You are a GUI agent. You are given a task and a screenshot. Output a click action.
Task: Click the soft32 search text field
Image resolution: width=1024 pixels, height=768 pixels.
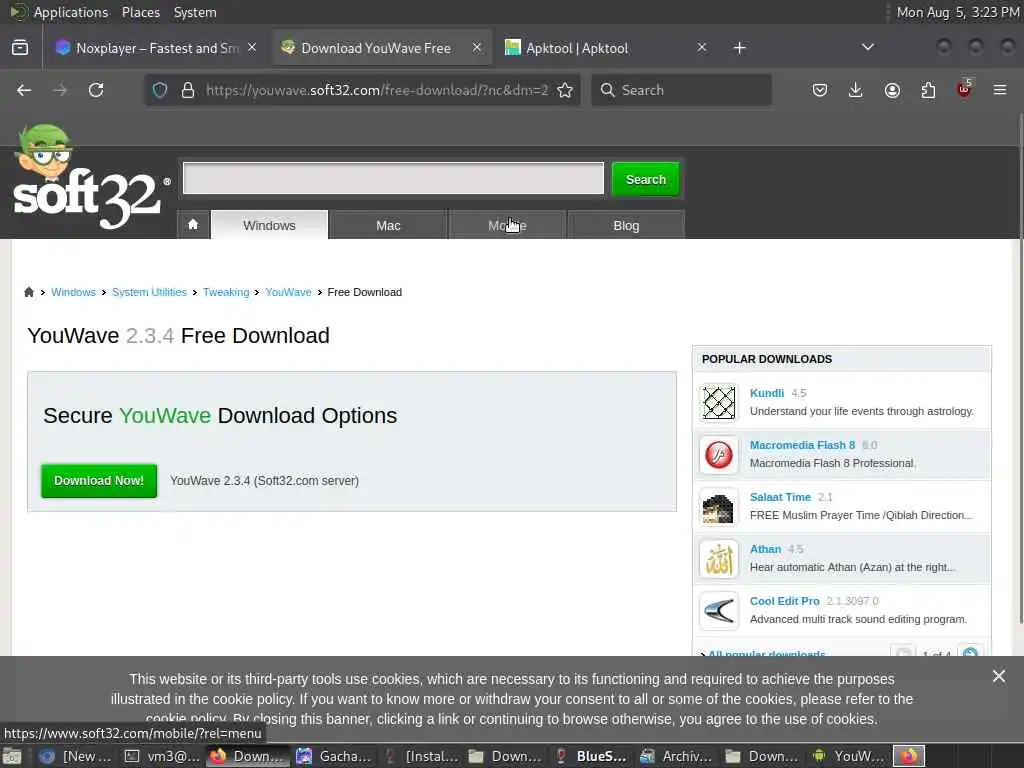click(393, 178)
